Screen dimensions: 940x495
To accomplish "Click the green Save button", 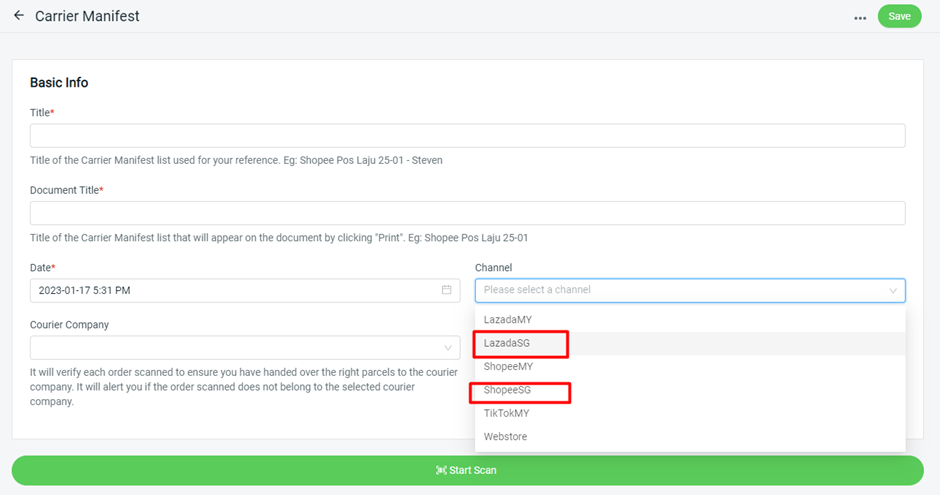I will pos(899,16).
